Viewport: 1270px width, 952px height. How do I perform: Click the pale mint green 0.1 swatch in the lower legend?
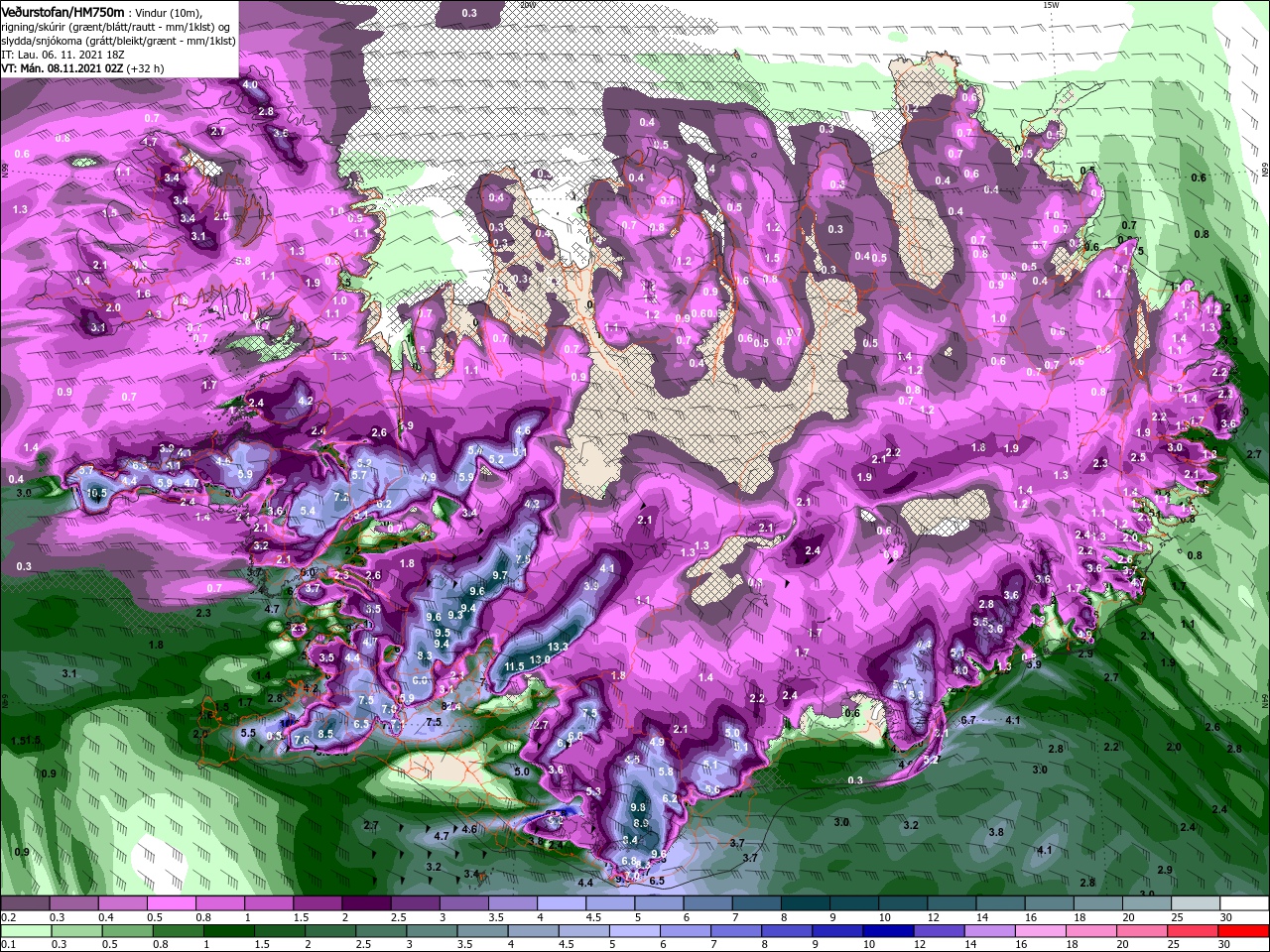click(x=26, y=932)
